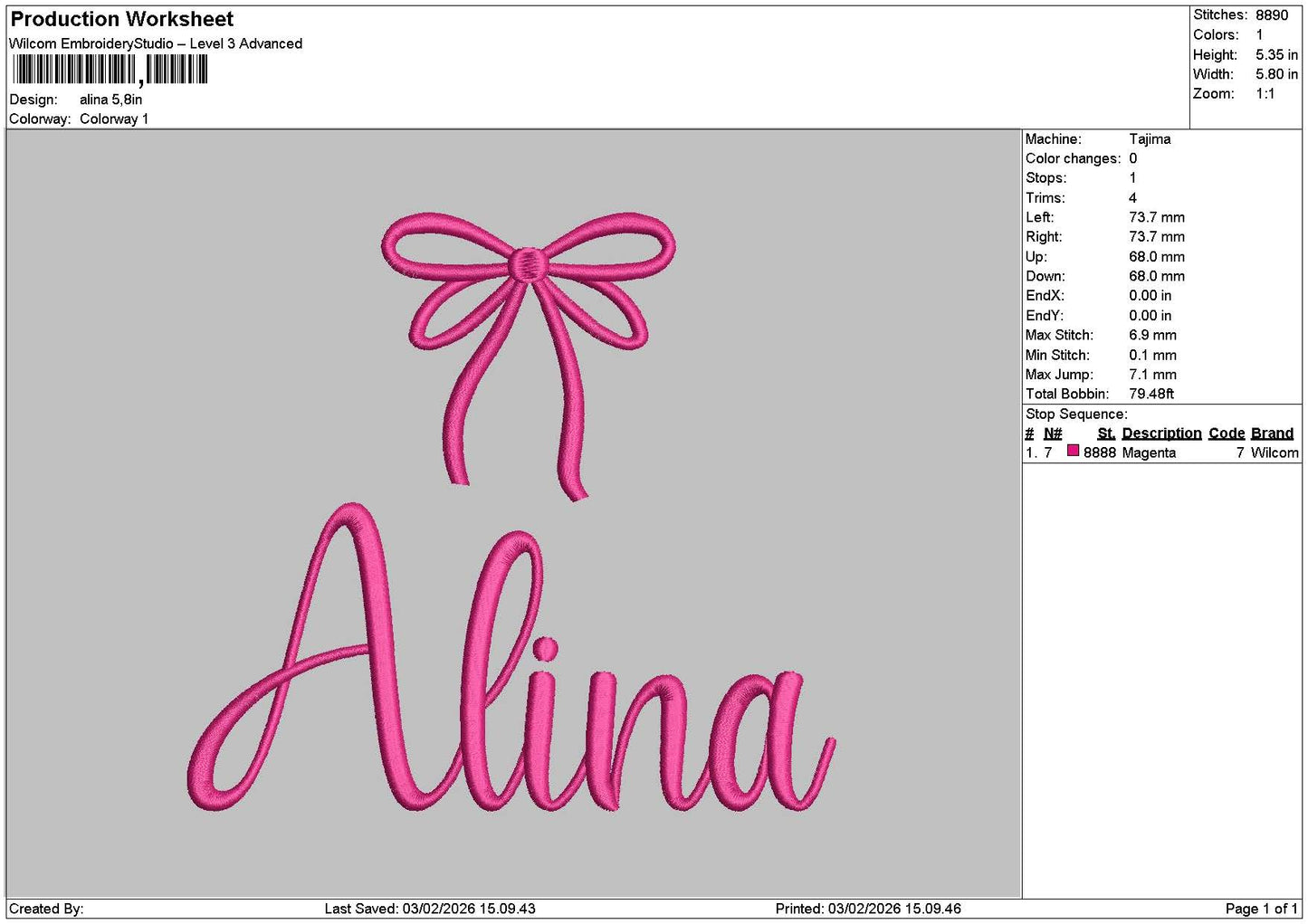Viewport: 1308px width, 924px height.
Task: Click the Colors value 1
Action: [x=1259, y=34]
